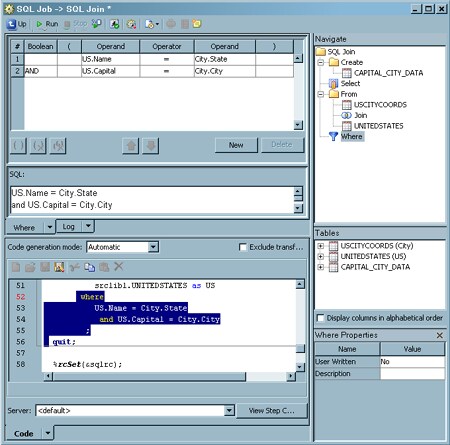Run the SQL job
The height and width of the screenshot is (445, 450).
pyautogui.click(x=47, y=24)
